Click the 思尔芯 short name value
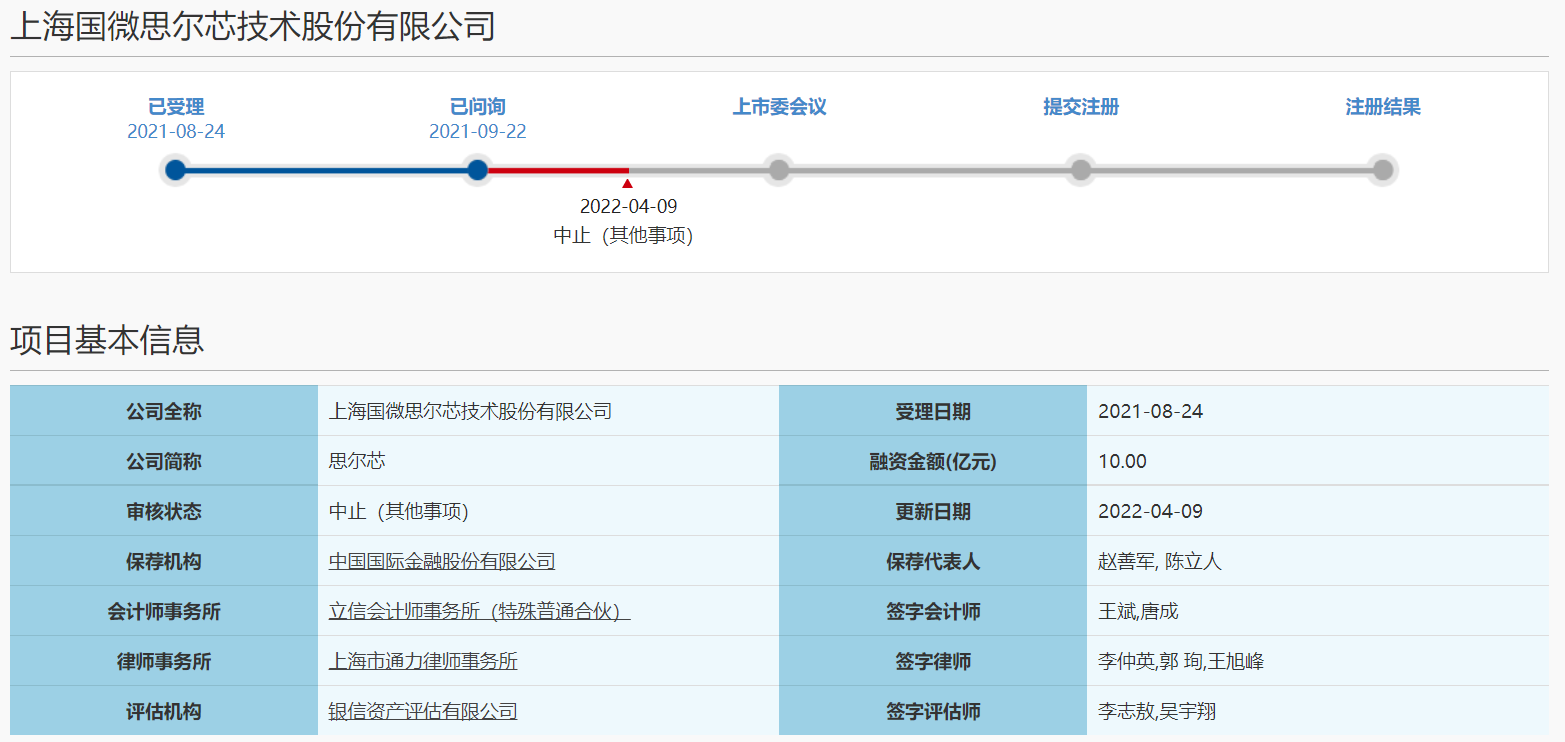This screenshot has width=1565, height=742. (x=357, y=461)
